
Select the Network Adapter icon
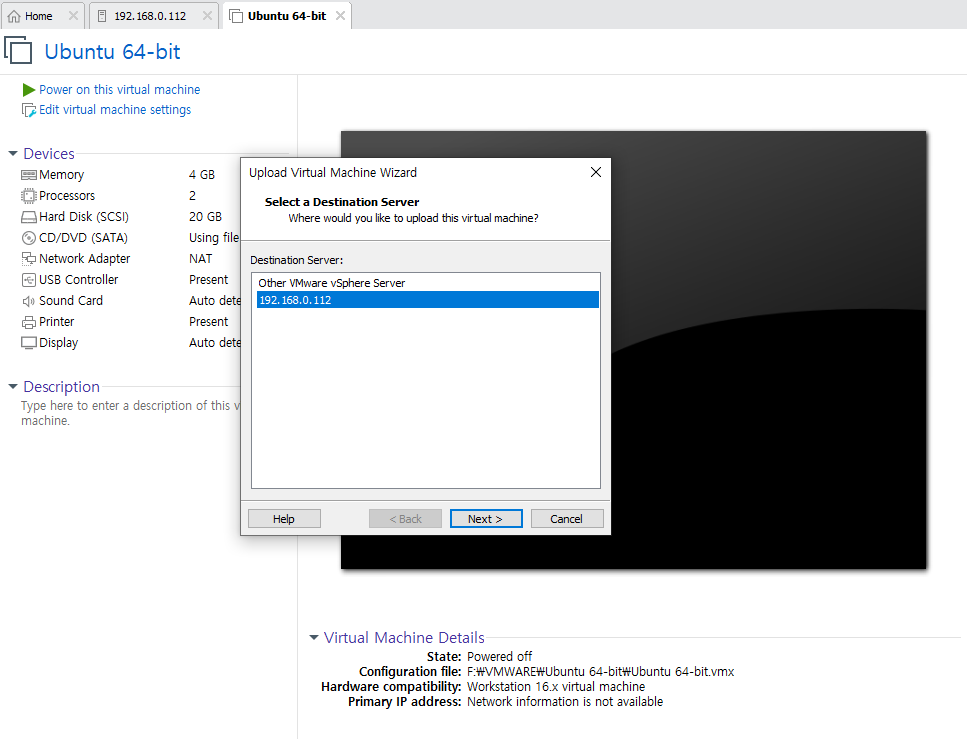[28, 259]
